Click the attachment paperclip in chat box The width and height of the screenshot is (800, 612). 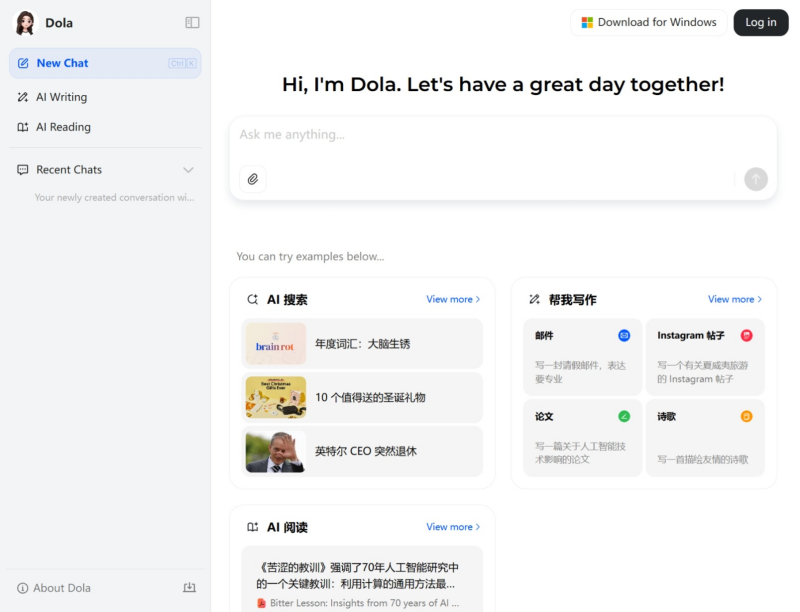(x=253, y=179)
